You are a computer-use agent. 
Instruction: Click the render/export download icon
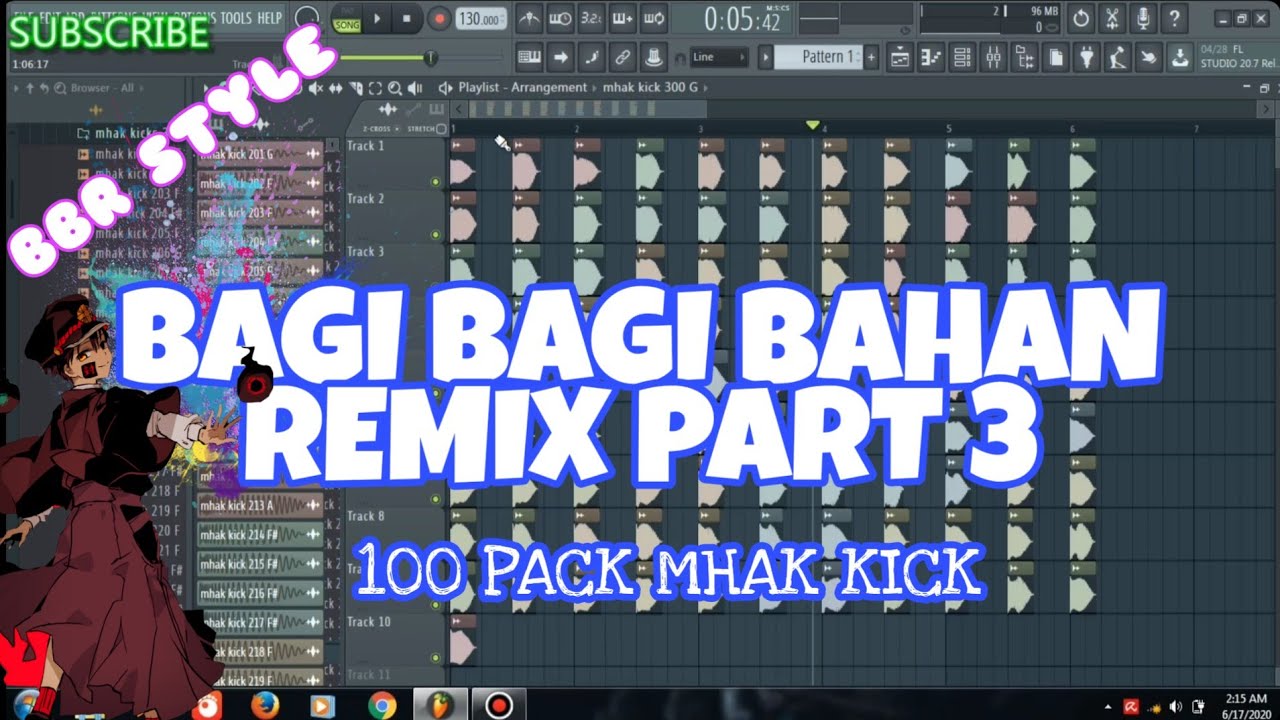click(x=1180, y=57)
